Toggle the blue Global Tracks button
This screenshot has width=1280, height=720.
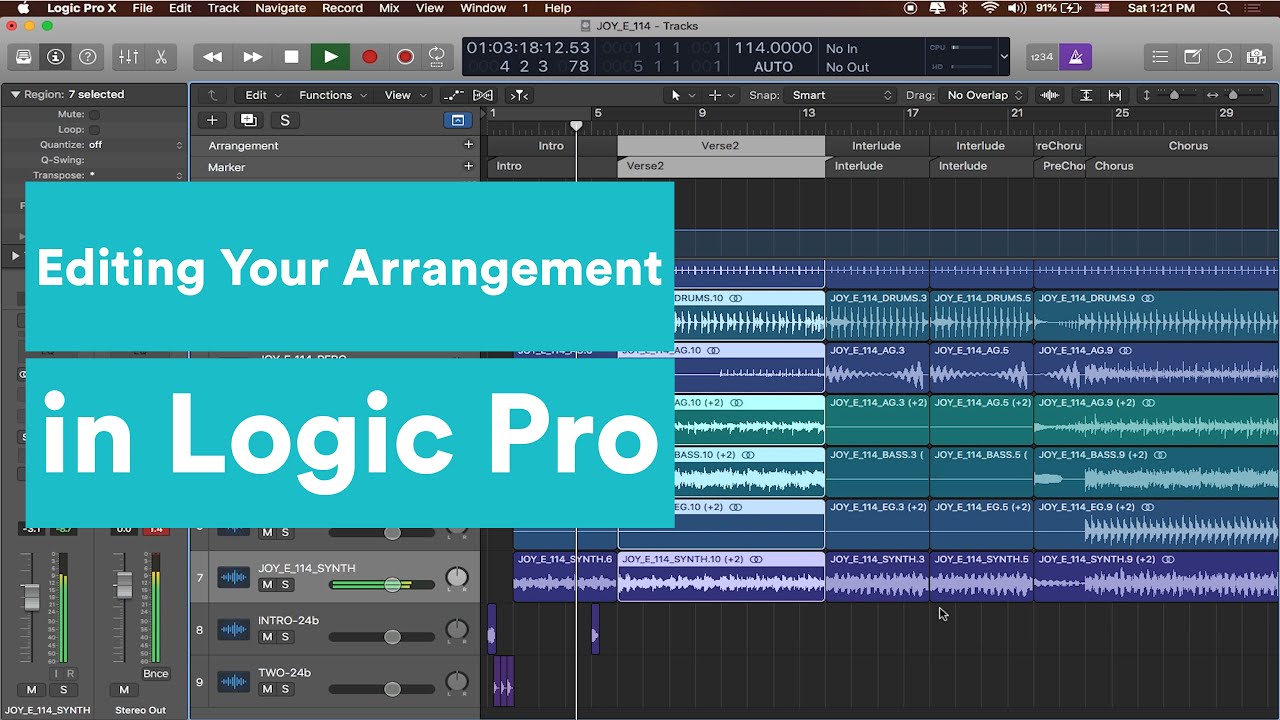coord(457,120)
